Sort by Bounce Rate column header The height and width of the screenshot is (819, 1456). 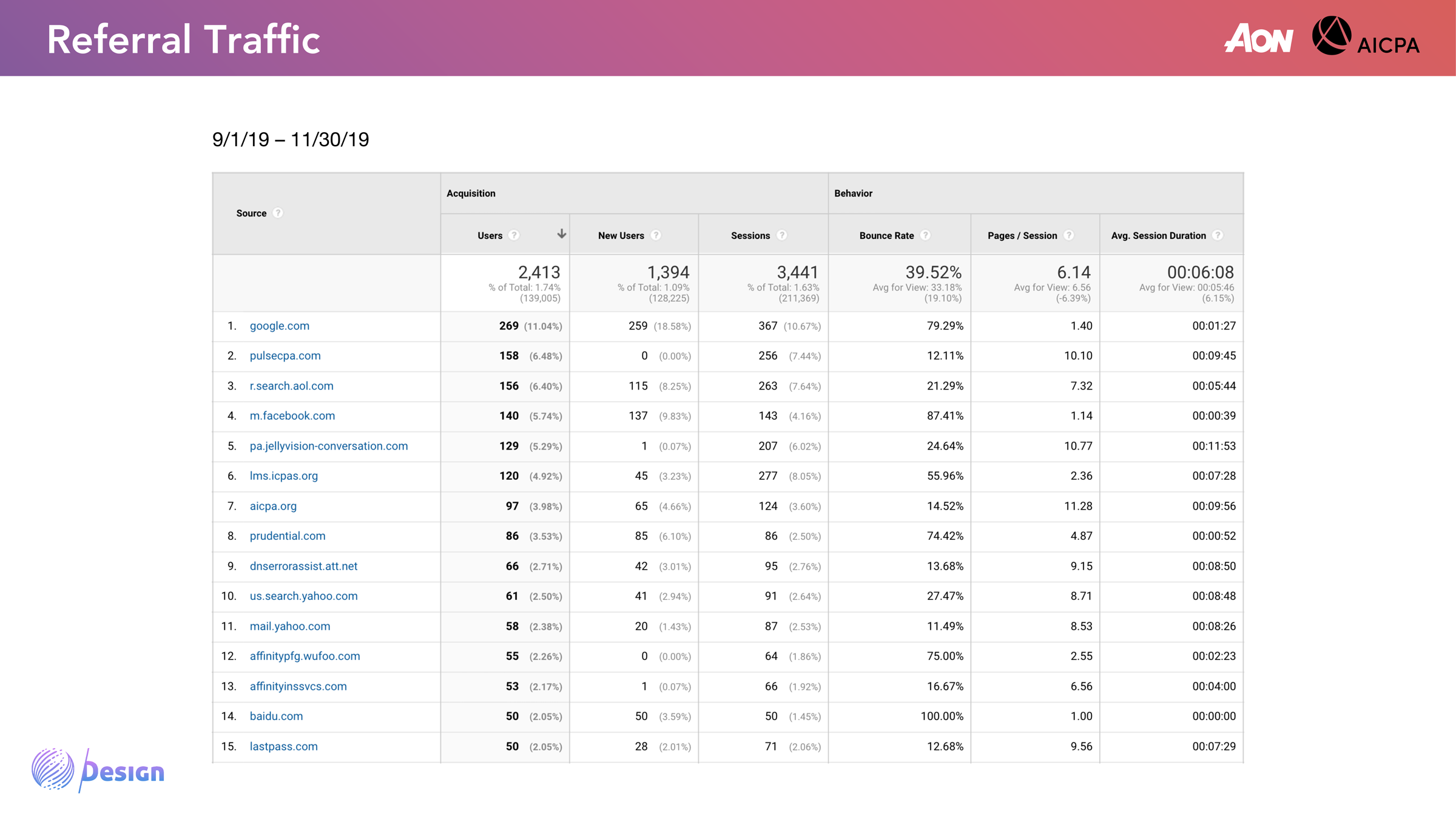click(x=886, y=235)
